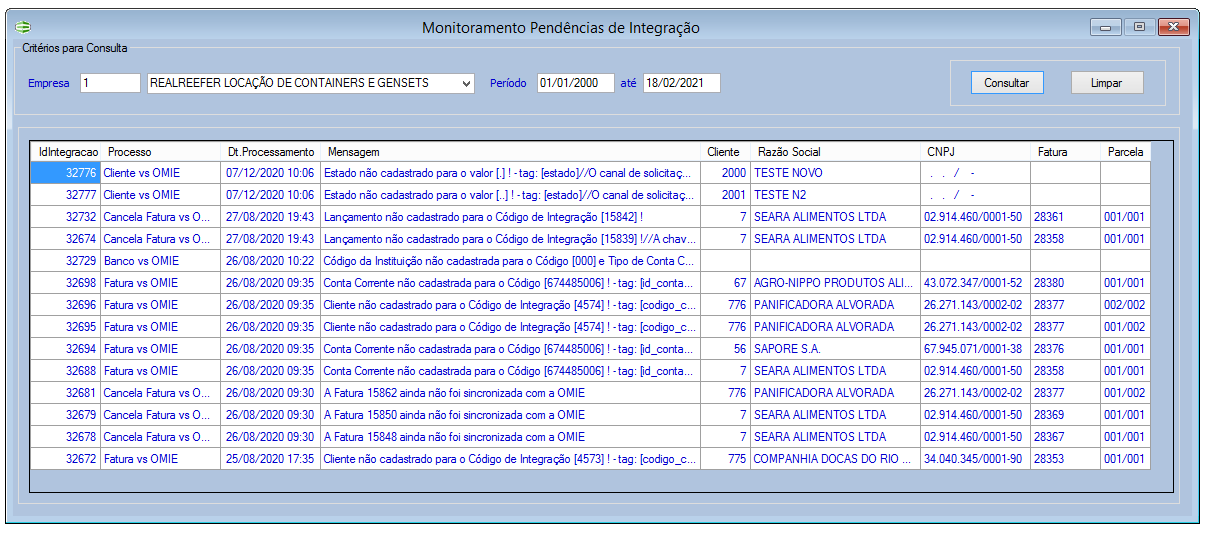Click the Fatura column header
Viewport: 1208px width, 533px height.
point(1066,152)
